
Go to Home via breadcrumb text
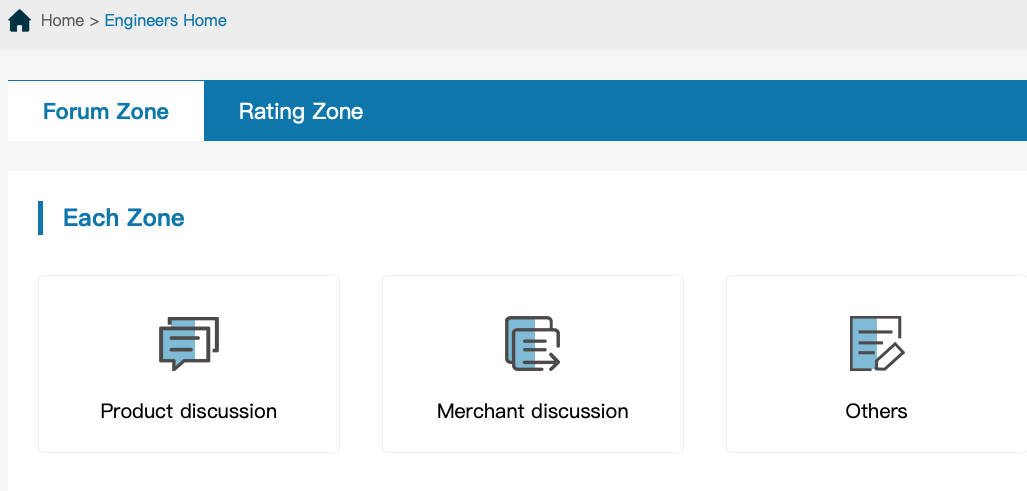(62, 20)
